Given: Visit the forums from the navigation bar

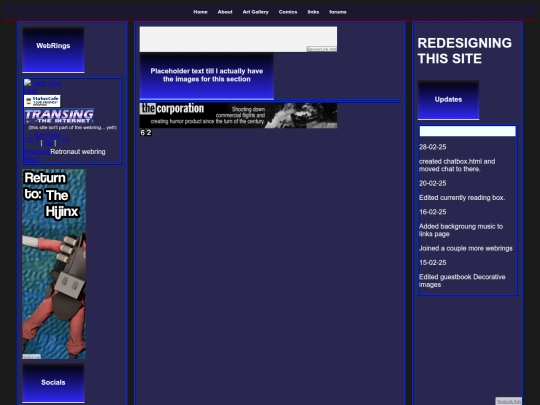Looking at the screenshot, I should (338, 12).
